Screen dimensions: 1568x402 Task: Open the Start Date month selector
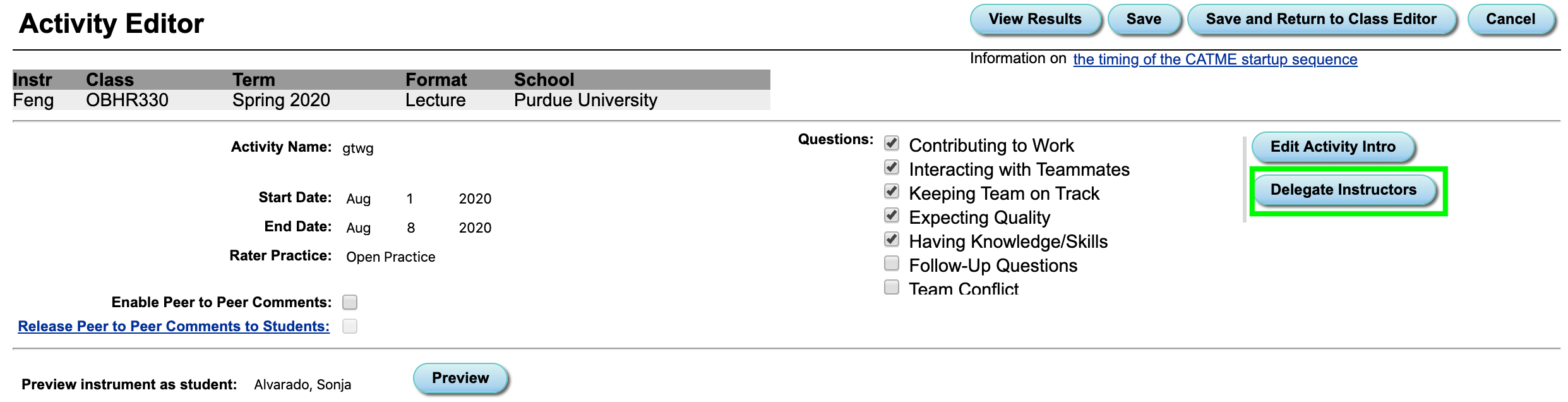click(x=358, y=198)
